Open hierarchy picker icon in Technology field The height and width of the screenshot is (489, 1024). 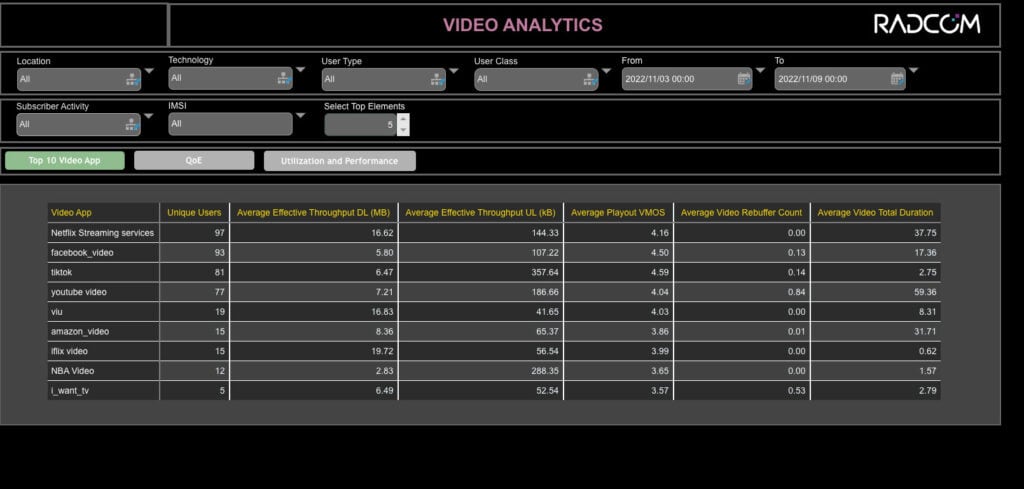(x=283, y=78)
